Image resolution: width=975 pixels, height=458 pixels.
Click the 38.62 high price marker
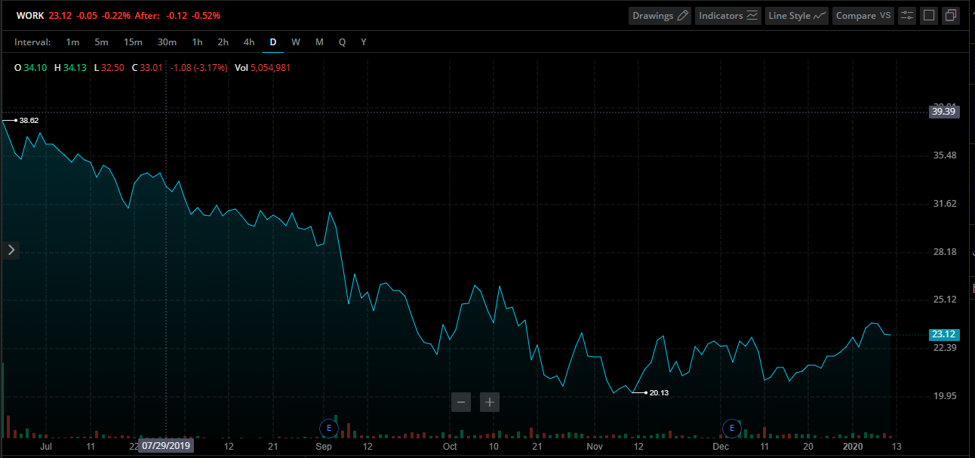(x=29, y=121)
